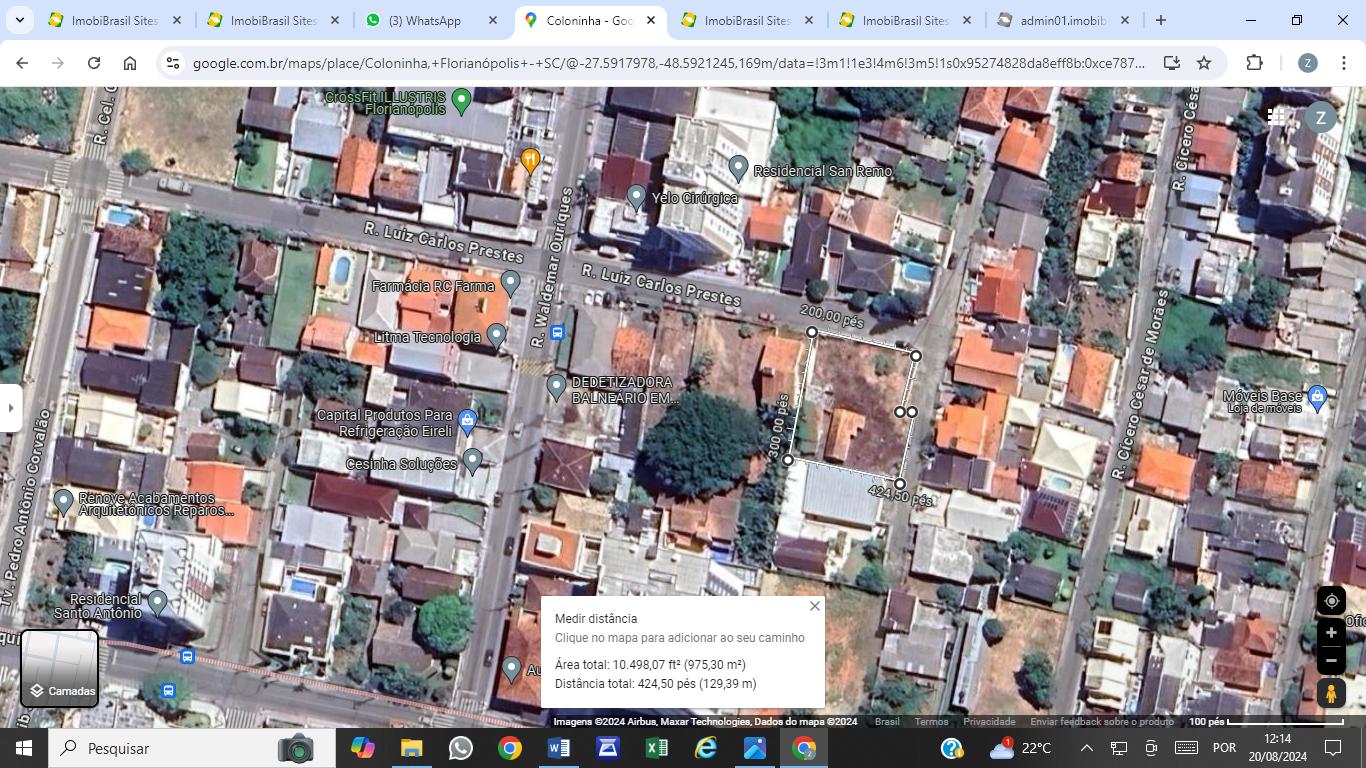Click the zoom in plus button
Image resolution: width=1366 pixels, height=768 pixels.
click(1331, 633)
